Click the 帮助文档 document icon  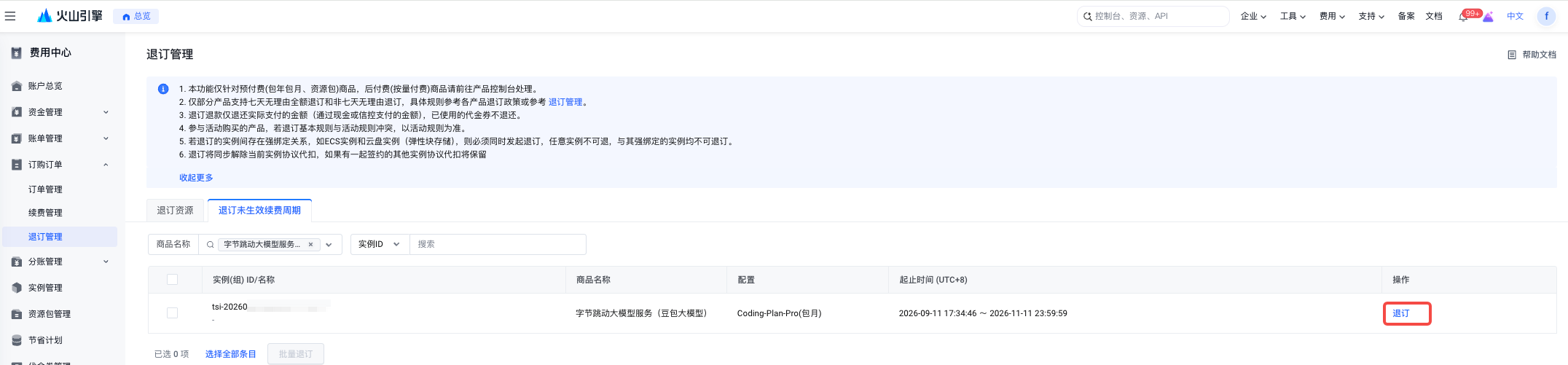[x=1512, y=55]
